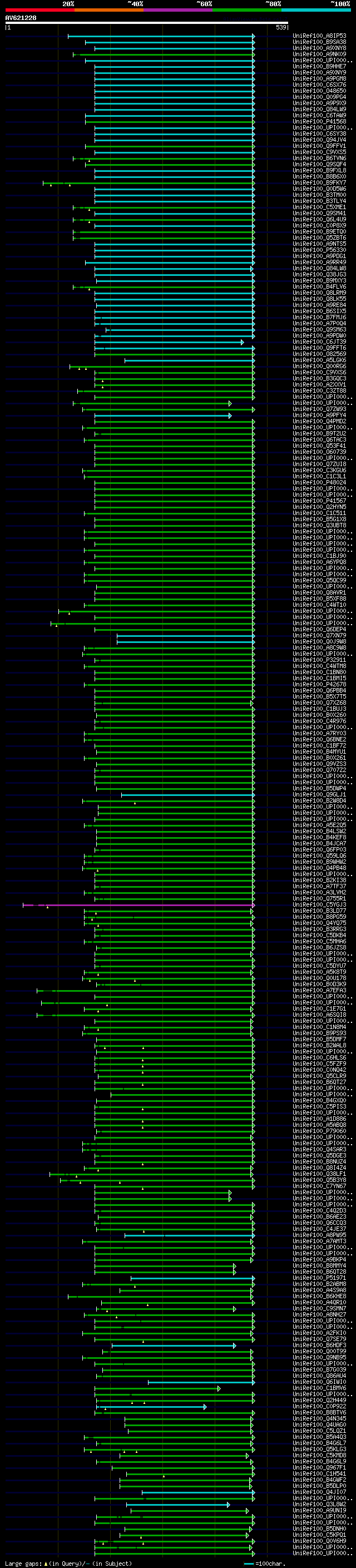The height and width of the screenshot is (1568, 356).
Task: Click hit label UniRef100_C1E7G1
Action: pyautogui.click(x=319, y=1008)
